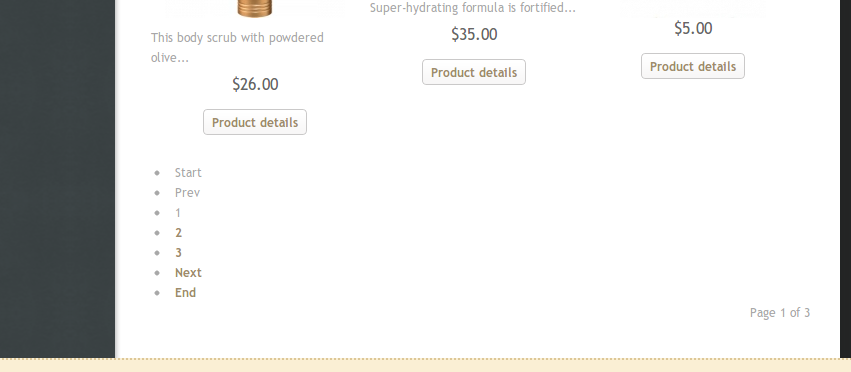The height and width of the screenshot is (372, 851).
Task: Select current page 1 in pagination
Action: click(178, 213)
